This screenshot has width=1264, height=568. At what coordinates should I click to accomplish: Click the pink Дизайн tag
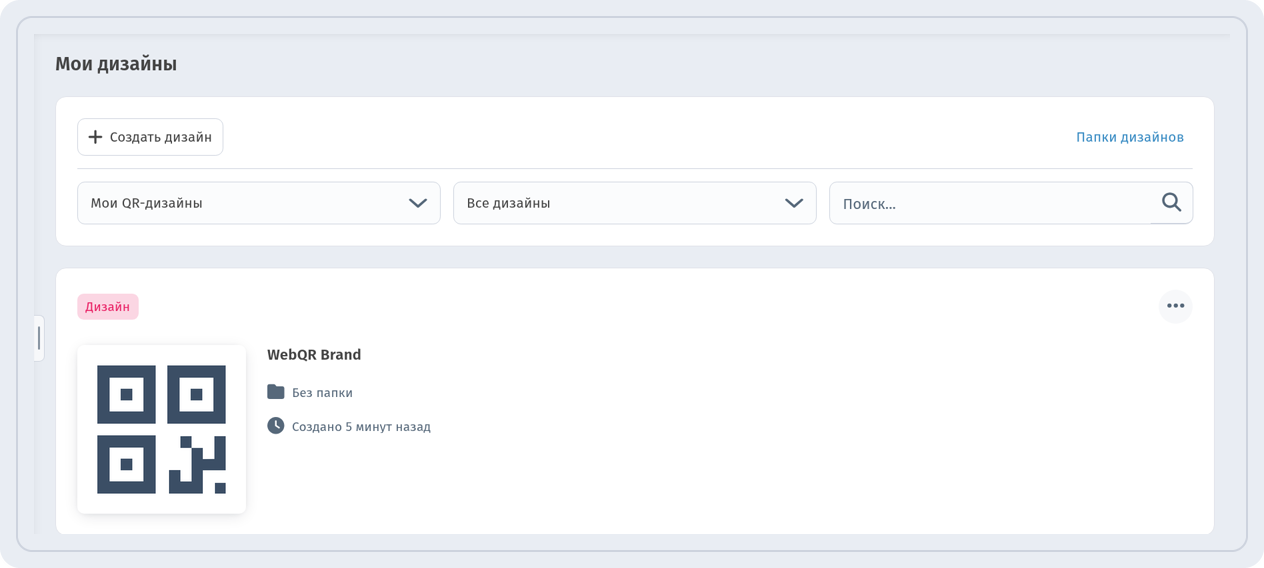[107, 307]
